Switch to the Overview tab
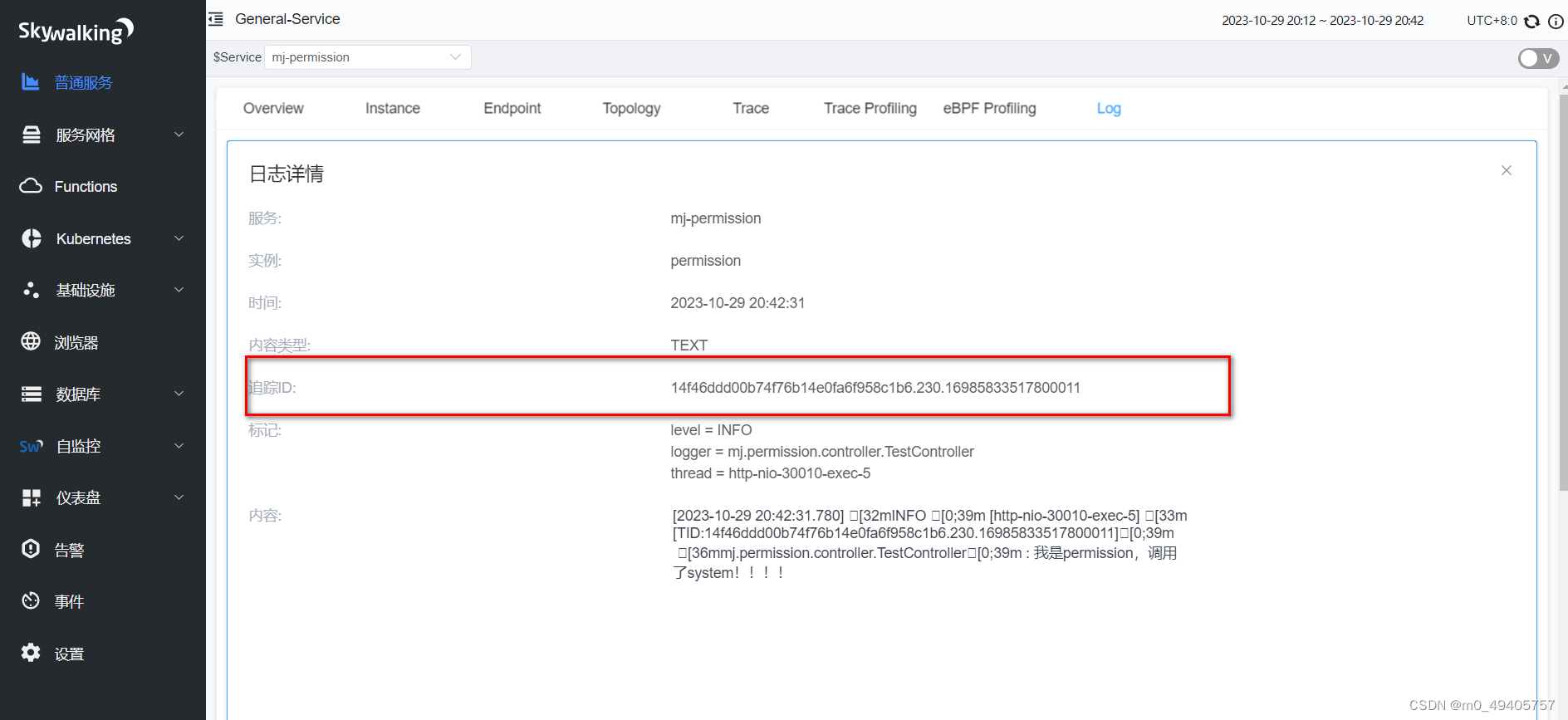 (x=273, y=109)
